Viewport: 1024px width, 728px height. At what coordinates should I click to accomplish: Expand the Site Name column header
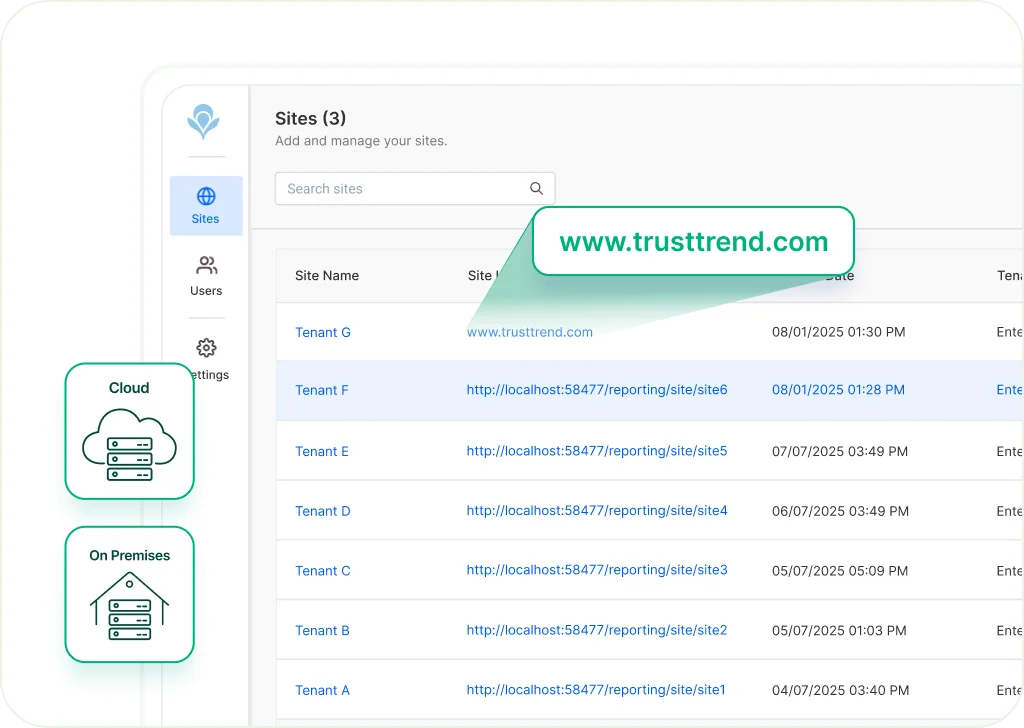327,275
